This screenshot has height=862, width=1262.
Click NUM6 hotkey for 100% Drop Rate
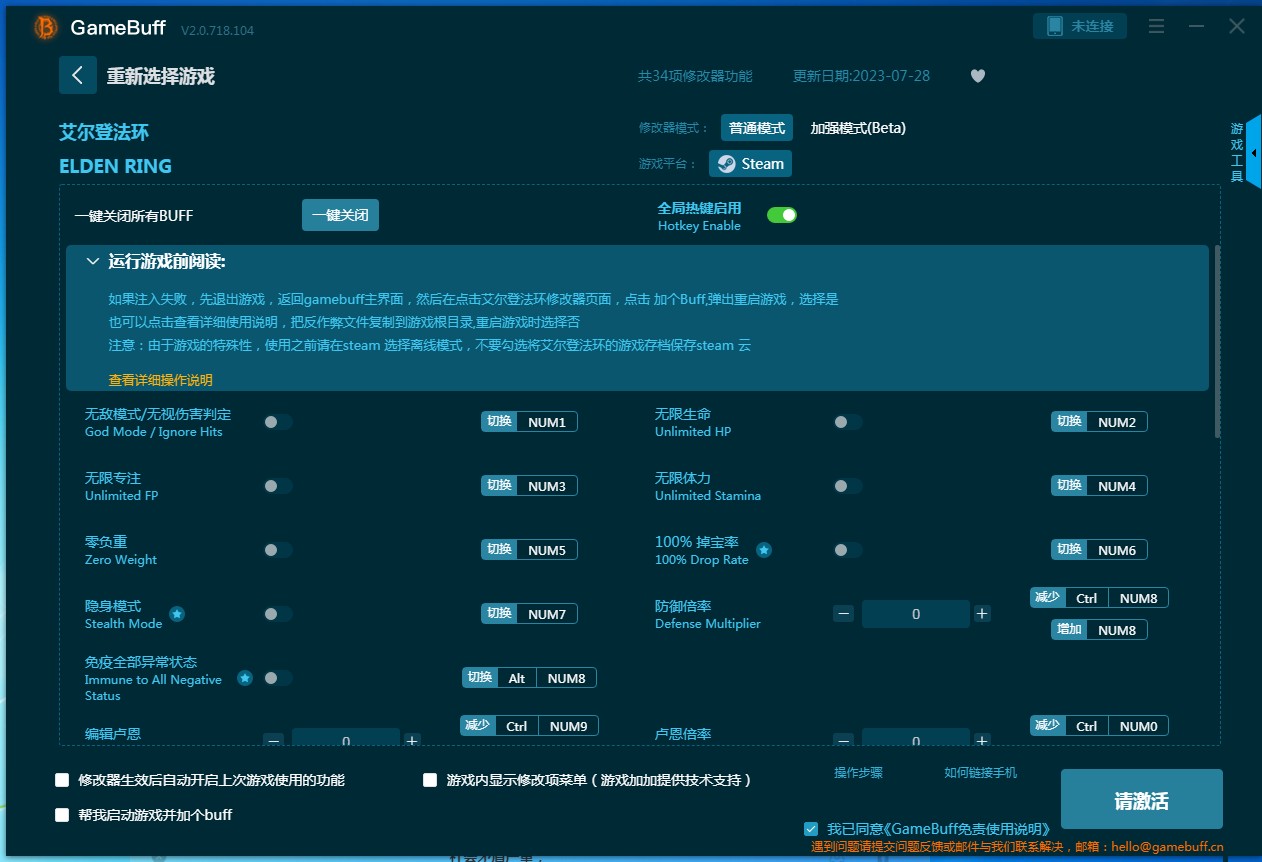1099,550
